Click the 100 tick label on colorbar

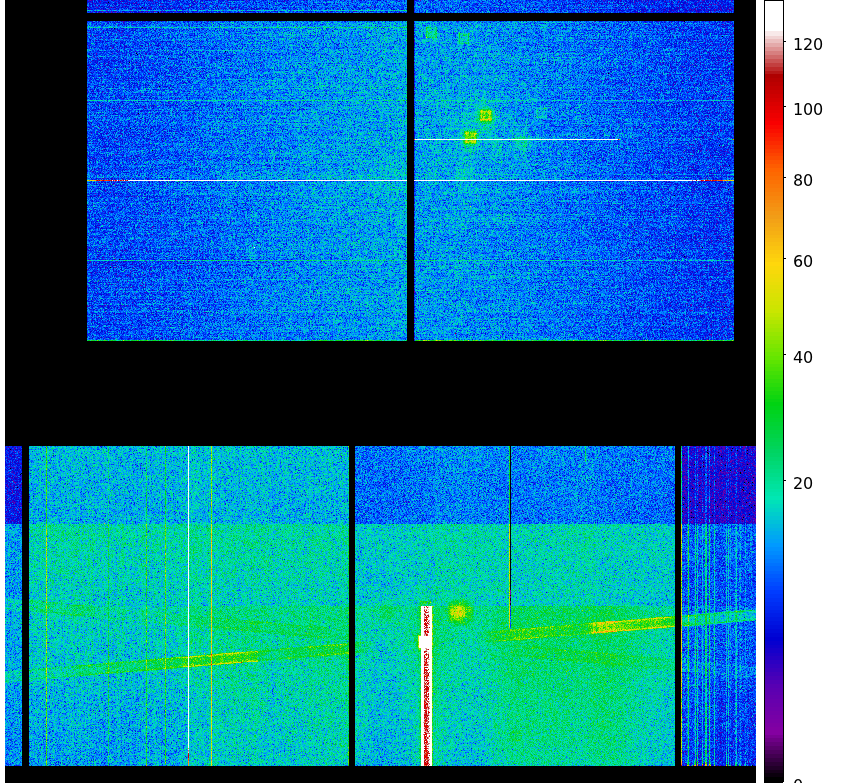807,109
